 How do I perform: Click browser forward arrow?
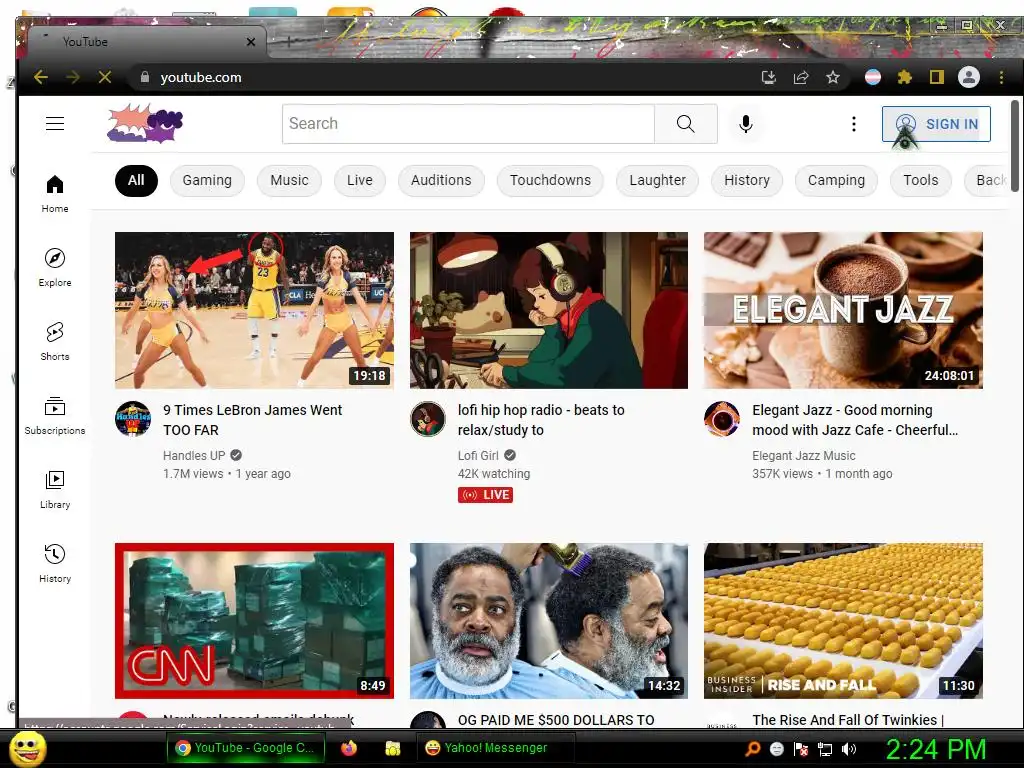coord(72,77)
